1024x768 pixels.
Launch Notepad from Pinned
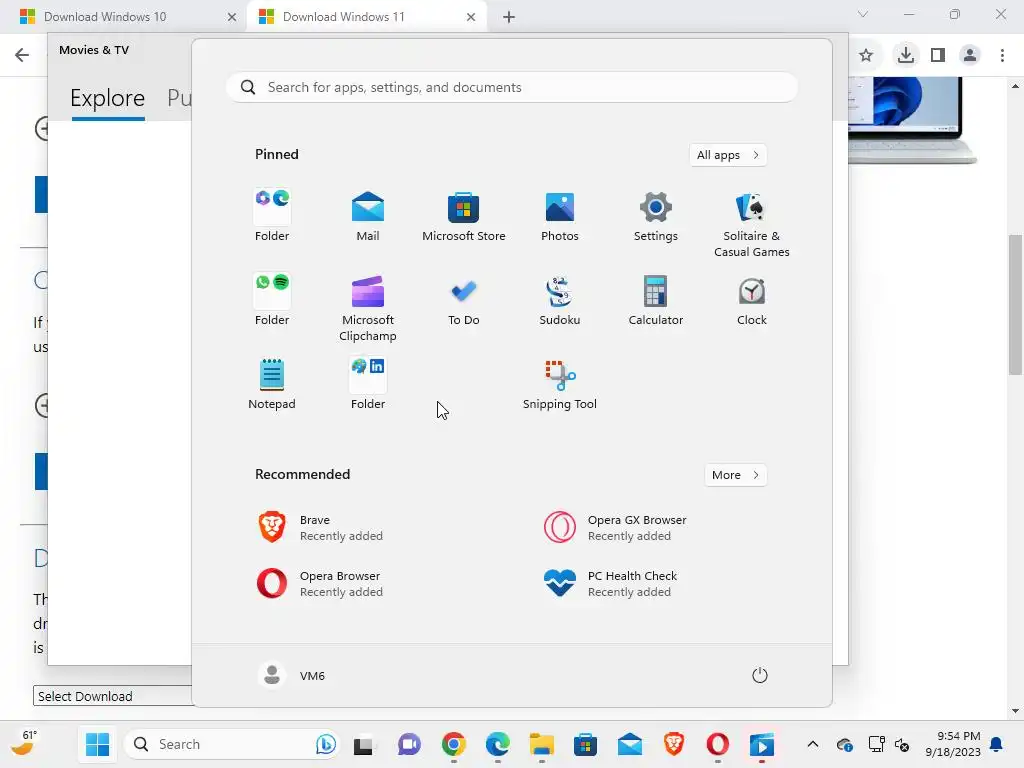272,384
